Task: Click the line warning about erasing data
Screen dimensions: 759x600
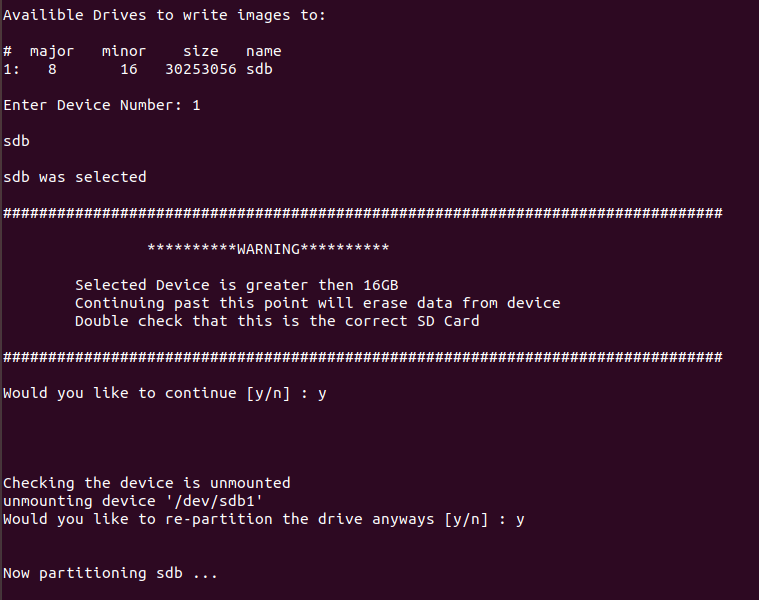Action: point(317,303)
